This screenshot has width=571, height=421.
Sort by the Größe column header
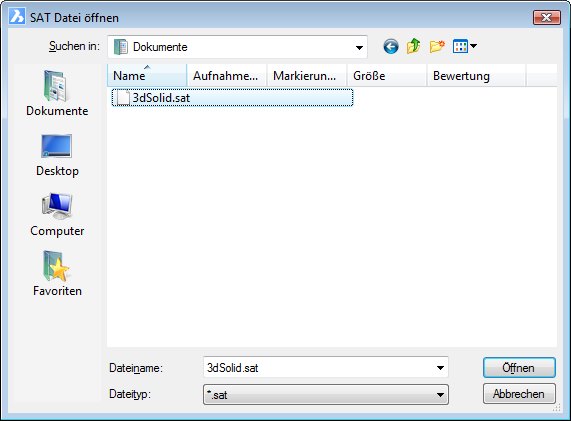387,75
